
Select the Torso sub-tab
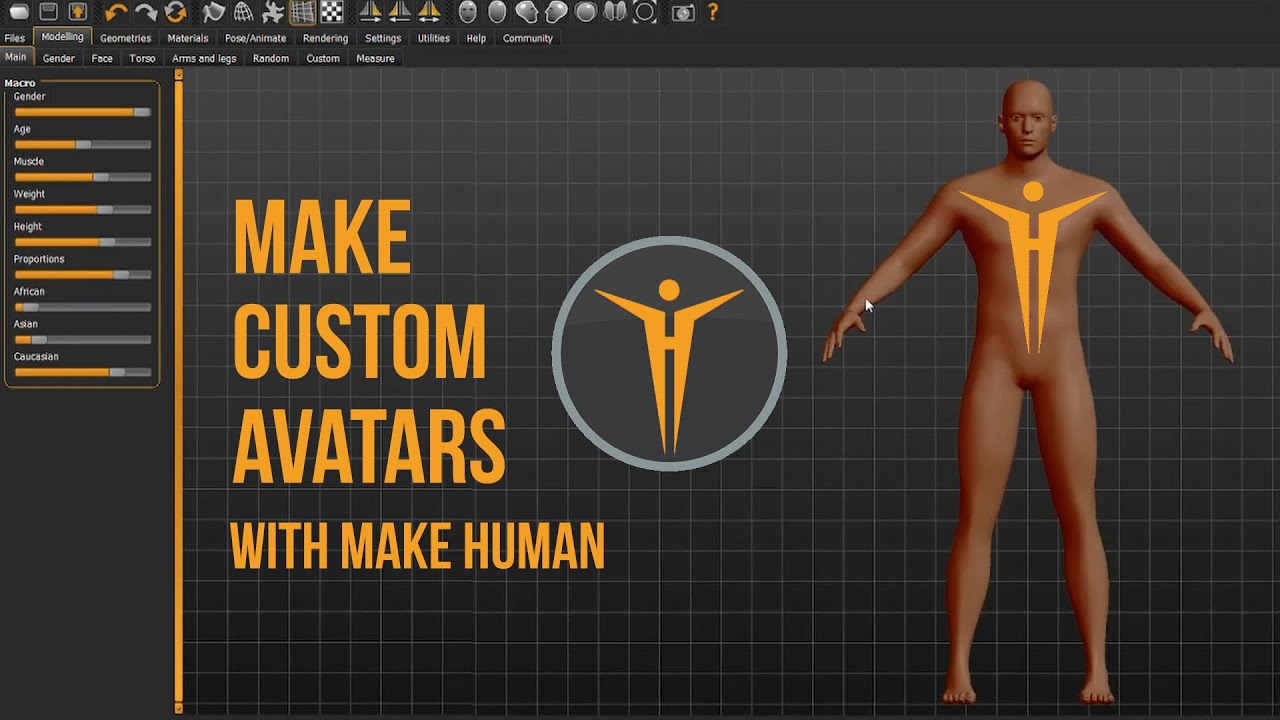click(x=143, y=58)
